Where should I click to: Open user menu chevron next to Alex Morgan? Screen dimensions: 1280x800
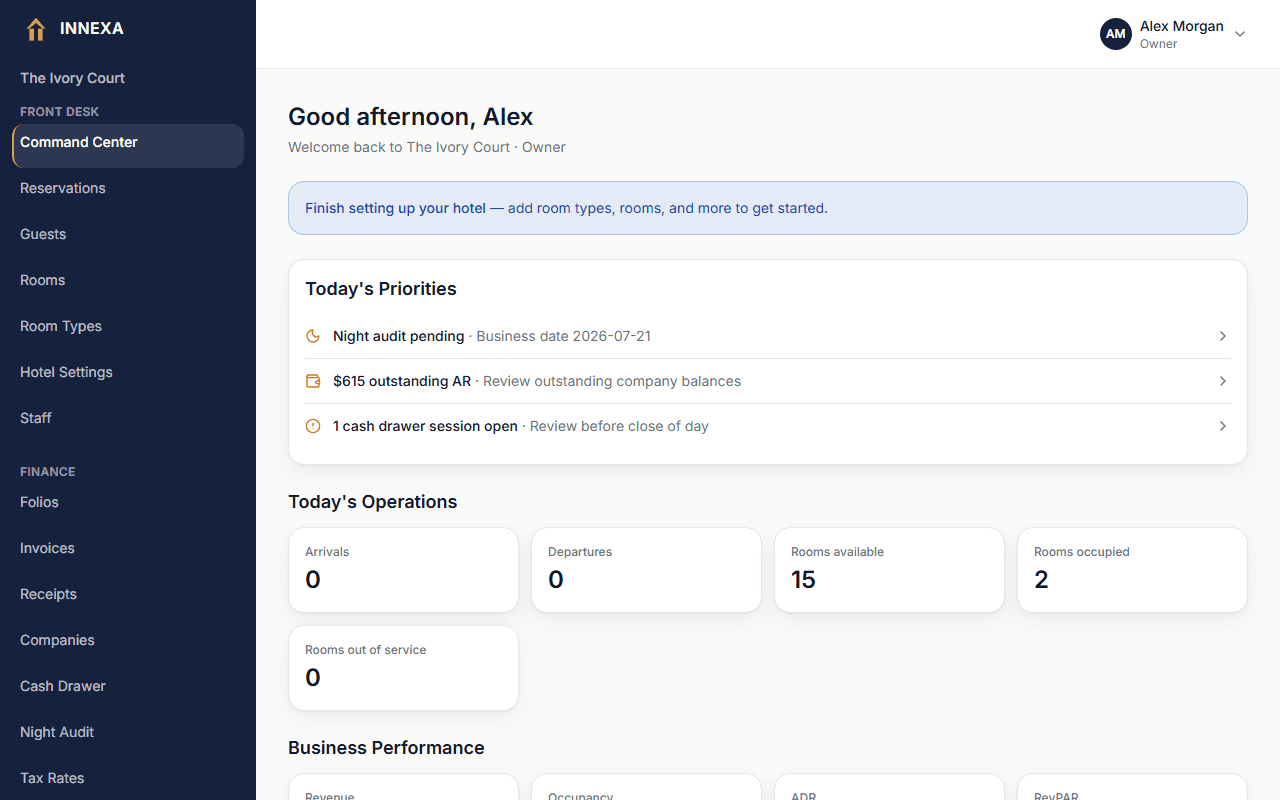[x=1240, y=34]
